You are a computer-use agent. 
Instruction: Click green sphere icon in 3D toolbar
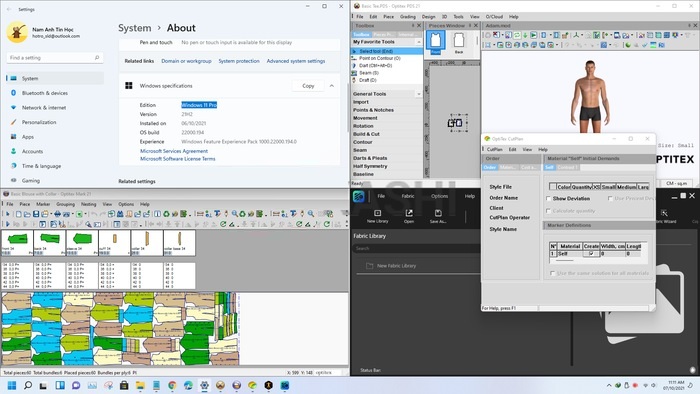[628, 45]
